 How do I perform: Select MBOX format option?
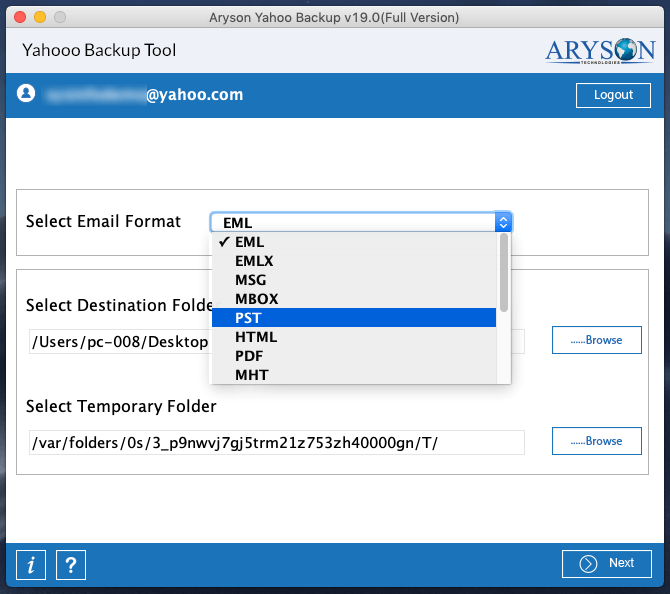354,299
